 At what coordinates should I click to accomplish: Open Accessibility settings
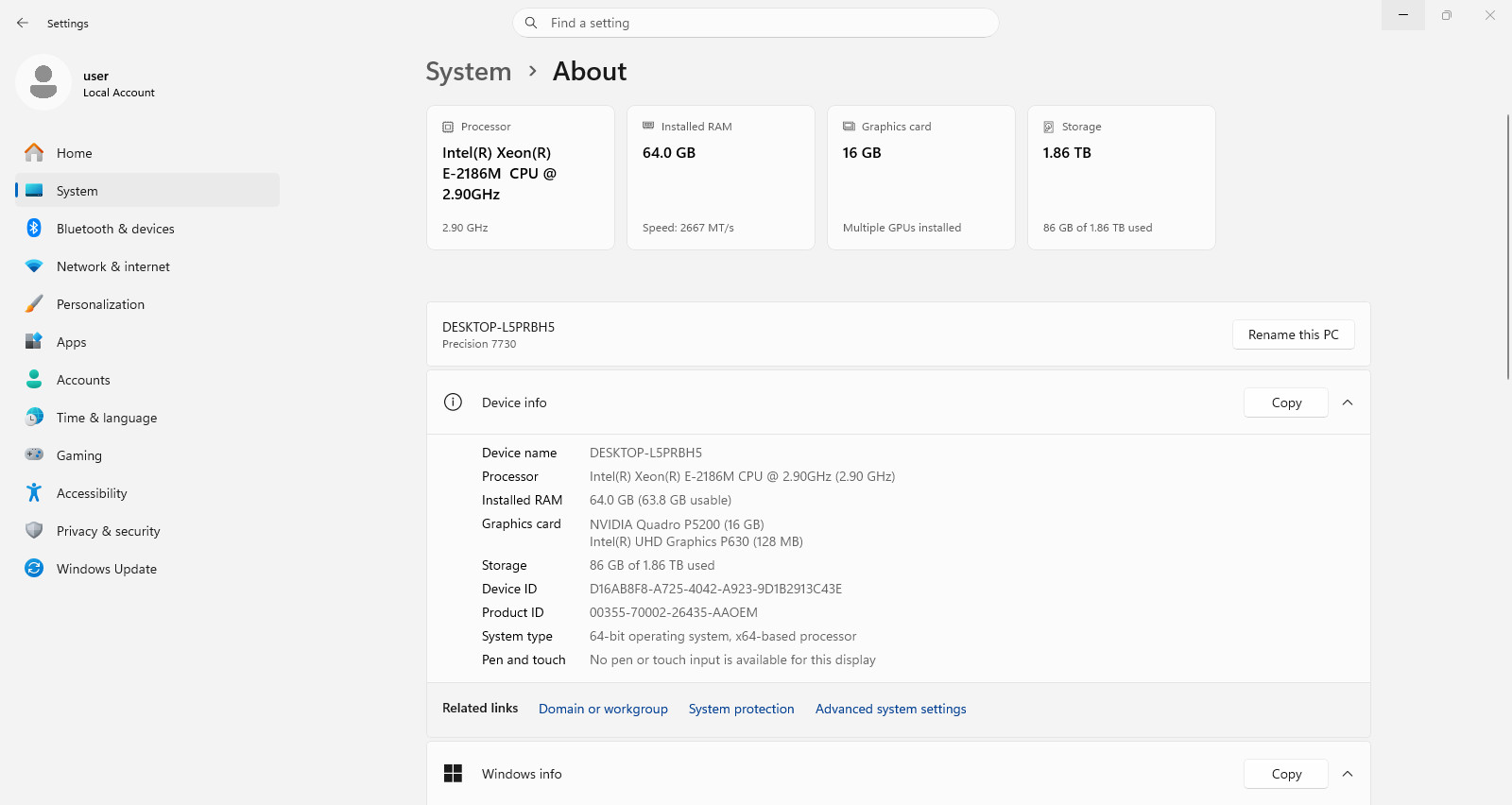(x=147, y=492)
